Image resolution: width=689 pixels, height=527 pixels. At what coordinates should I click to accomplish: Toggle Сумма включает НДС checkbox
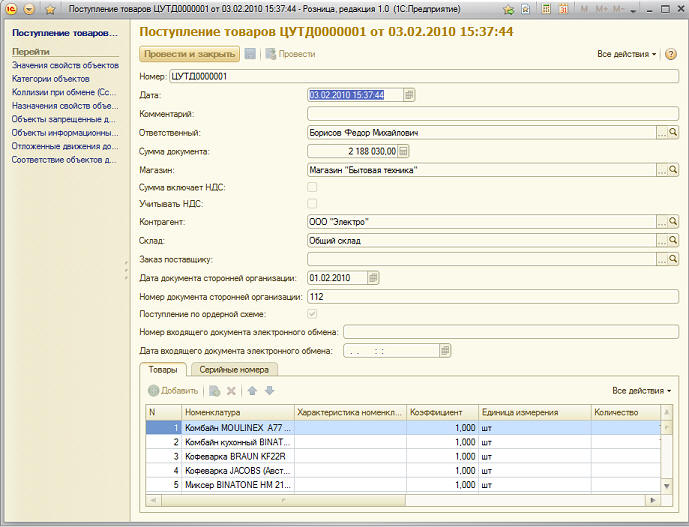click(312, 187)
